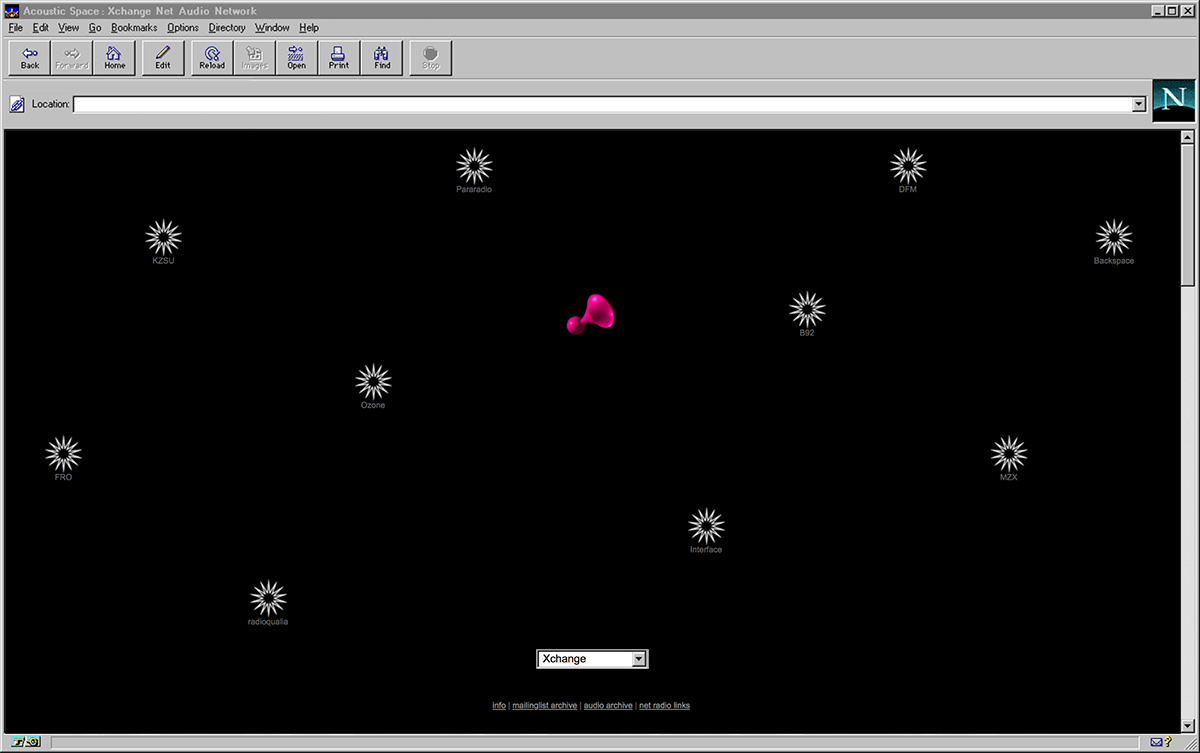Image resolution: width=1200 pixels, height=753 pixels.
Task: Select the MZX star icon
Action: coord(1009,454)
